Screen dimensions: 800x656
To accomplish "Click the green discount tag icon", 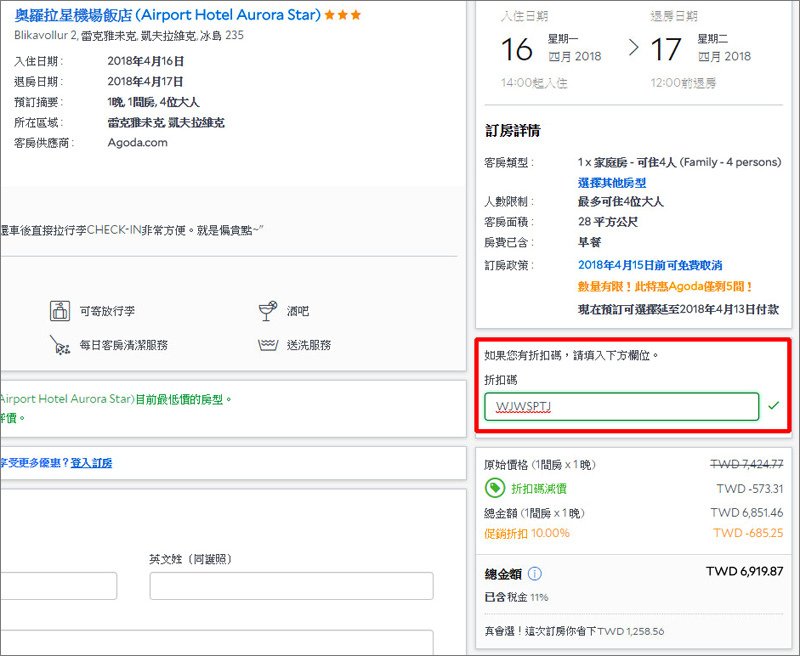I will click(x=494, y=488).
